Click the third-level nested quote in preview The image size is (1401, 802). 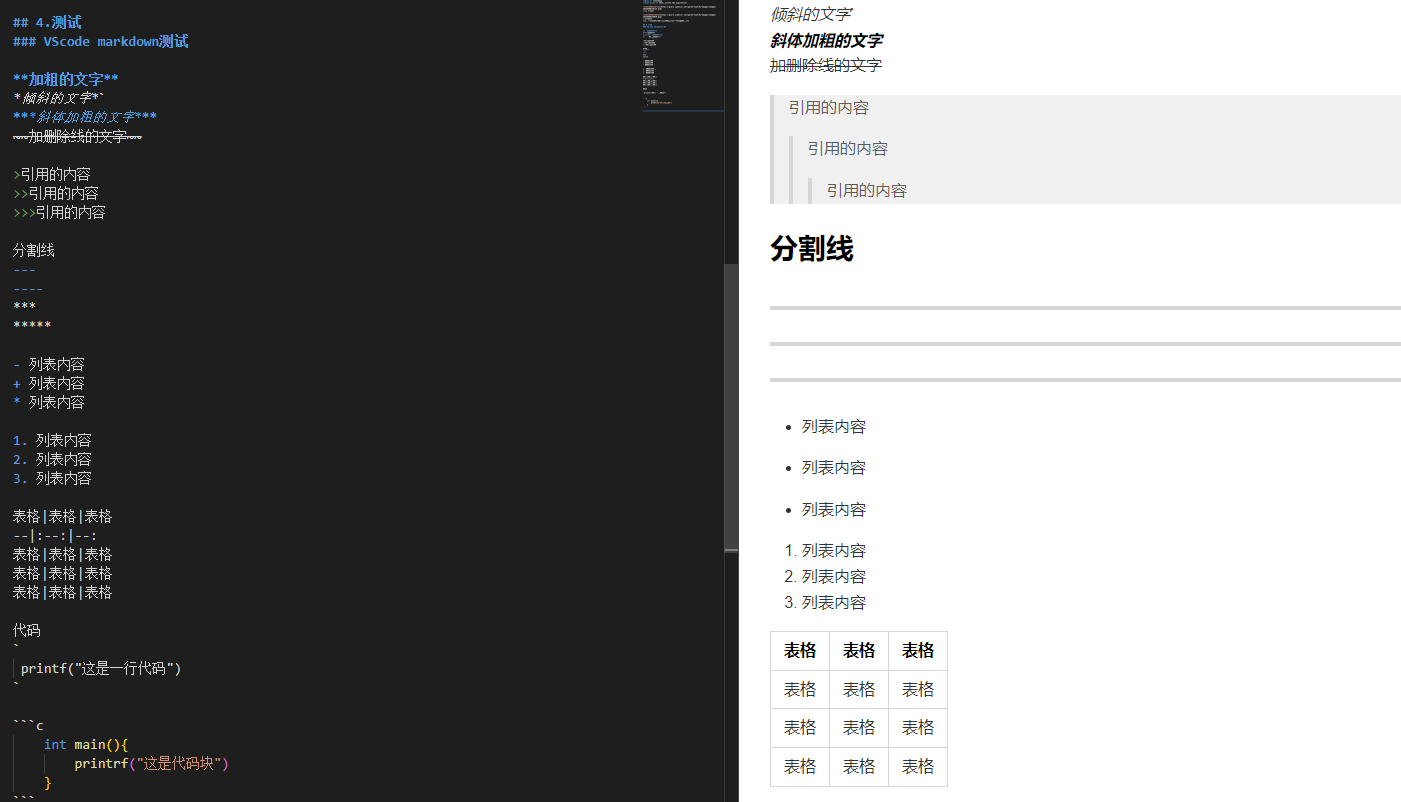coord(867,190)
